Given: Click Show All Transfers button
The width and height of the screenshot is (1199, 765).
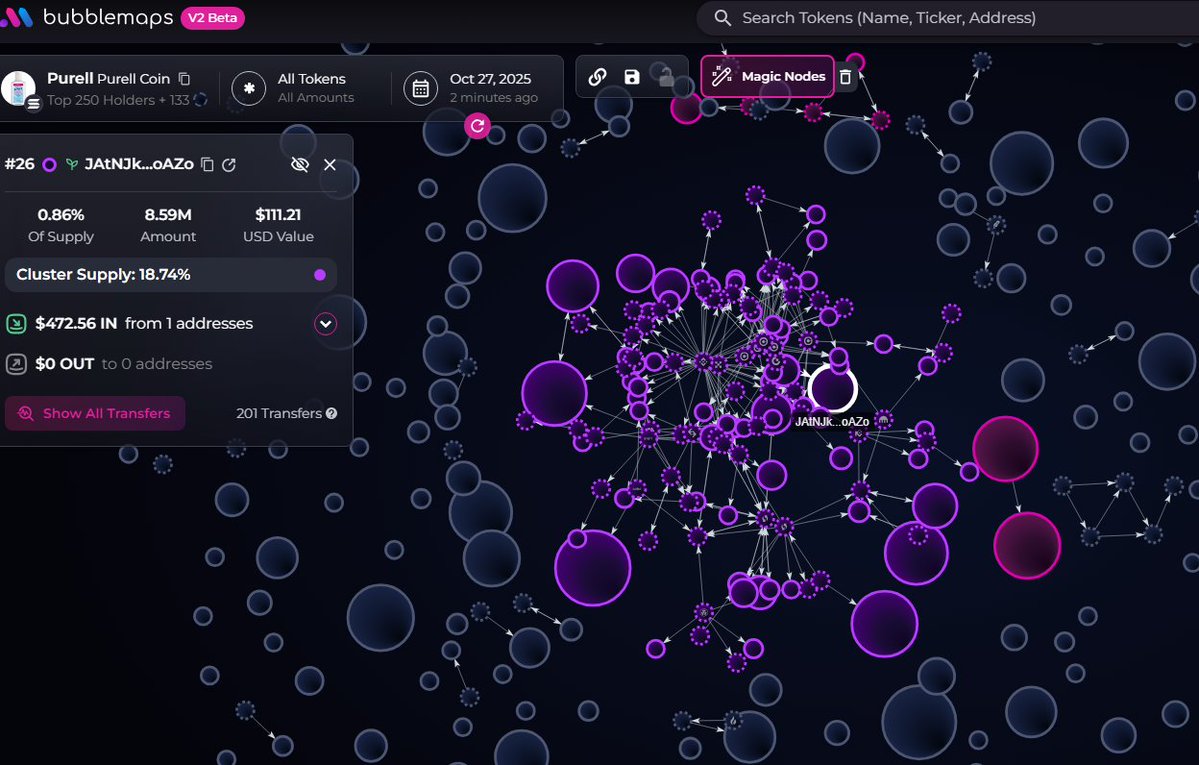Looking at the screenshot, I should tap(95, 413).
